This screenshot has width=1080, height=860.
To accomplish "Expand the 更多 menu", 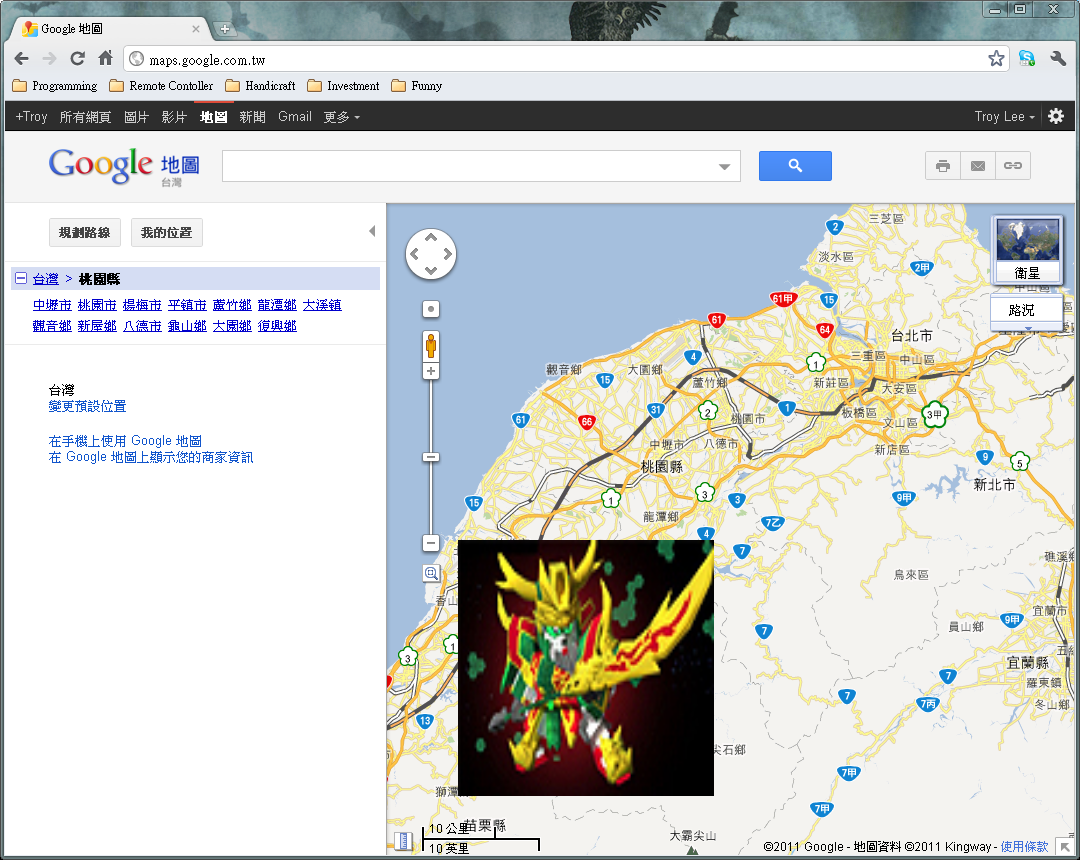I will [342, 117].
